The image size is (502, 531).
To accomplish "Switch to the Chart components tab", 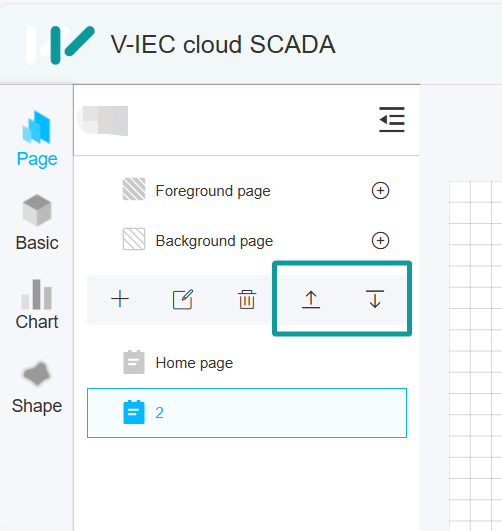I will (37, 304).
